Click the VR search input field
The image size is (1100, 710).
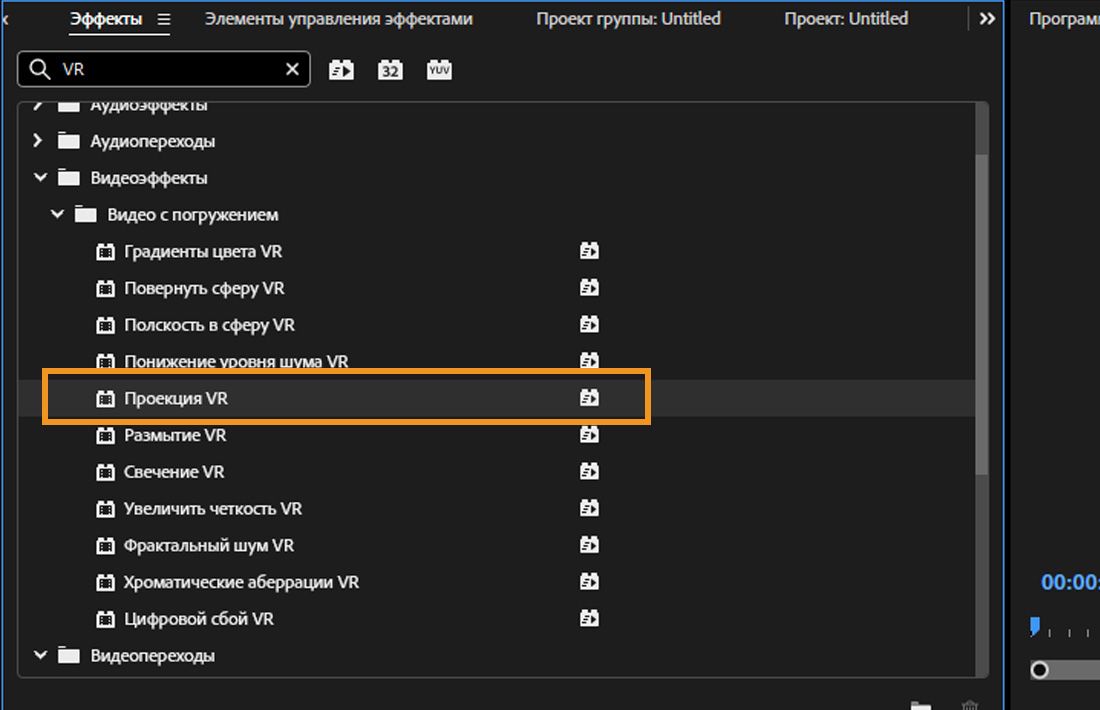click(163, 69)
